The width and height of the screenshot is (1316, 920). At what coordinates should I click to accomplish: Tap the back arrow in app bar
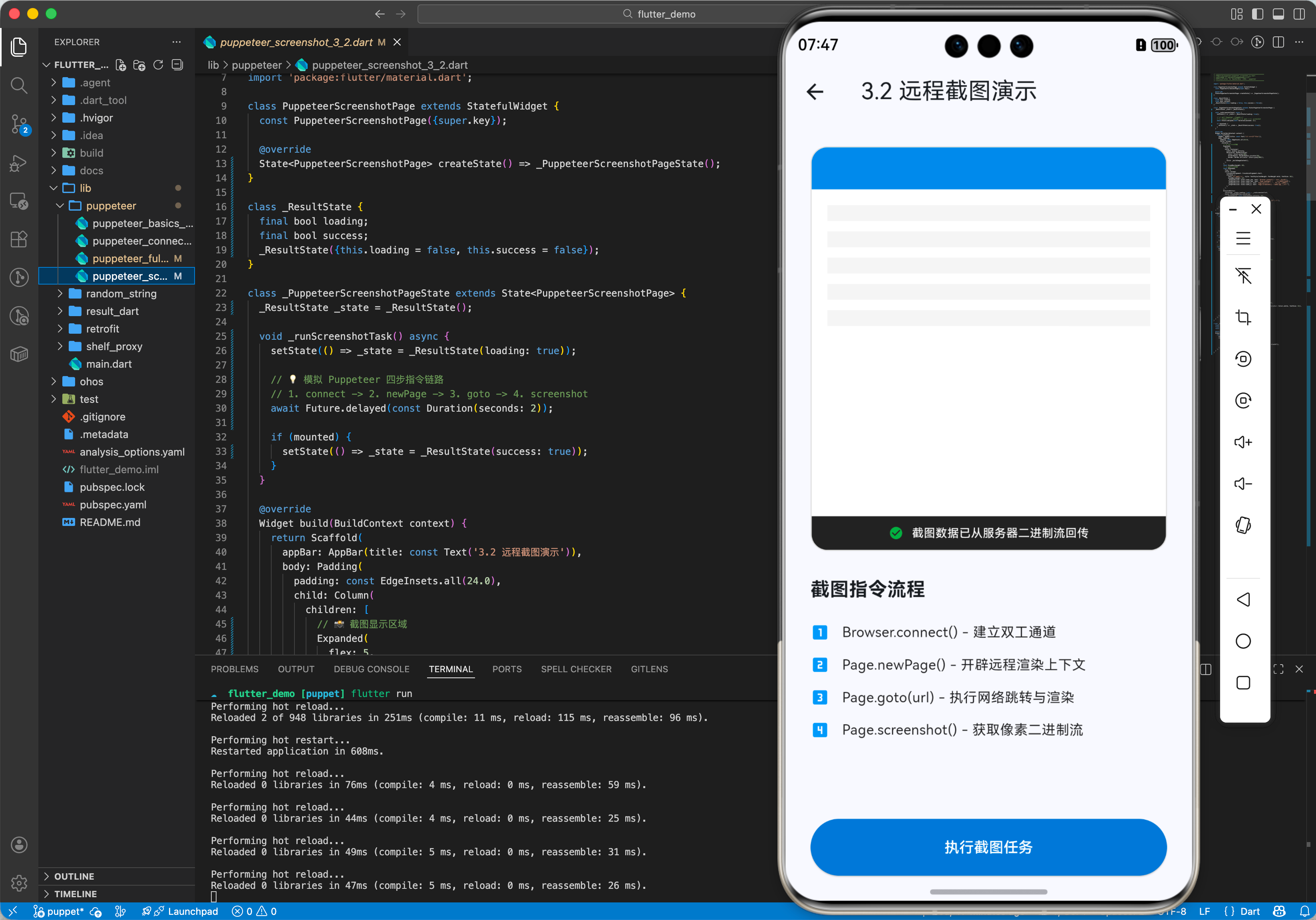point(815,92)
